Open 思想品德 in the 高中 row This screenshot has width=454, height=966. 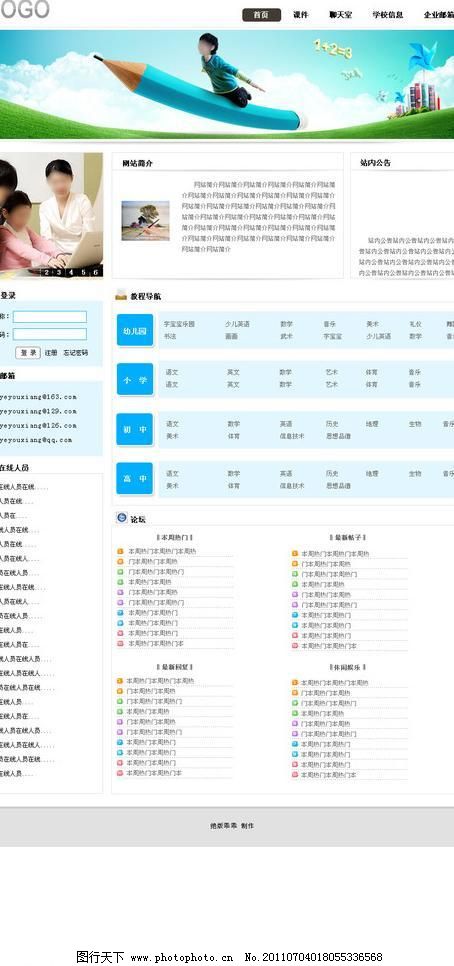338,485
